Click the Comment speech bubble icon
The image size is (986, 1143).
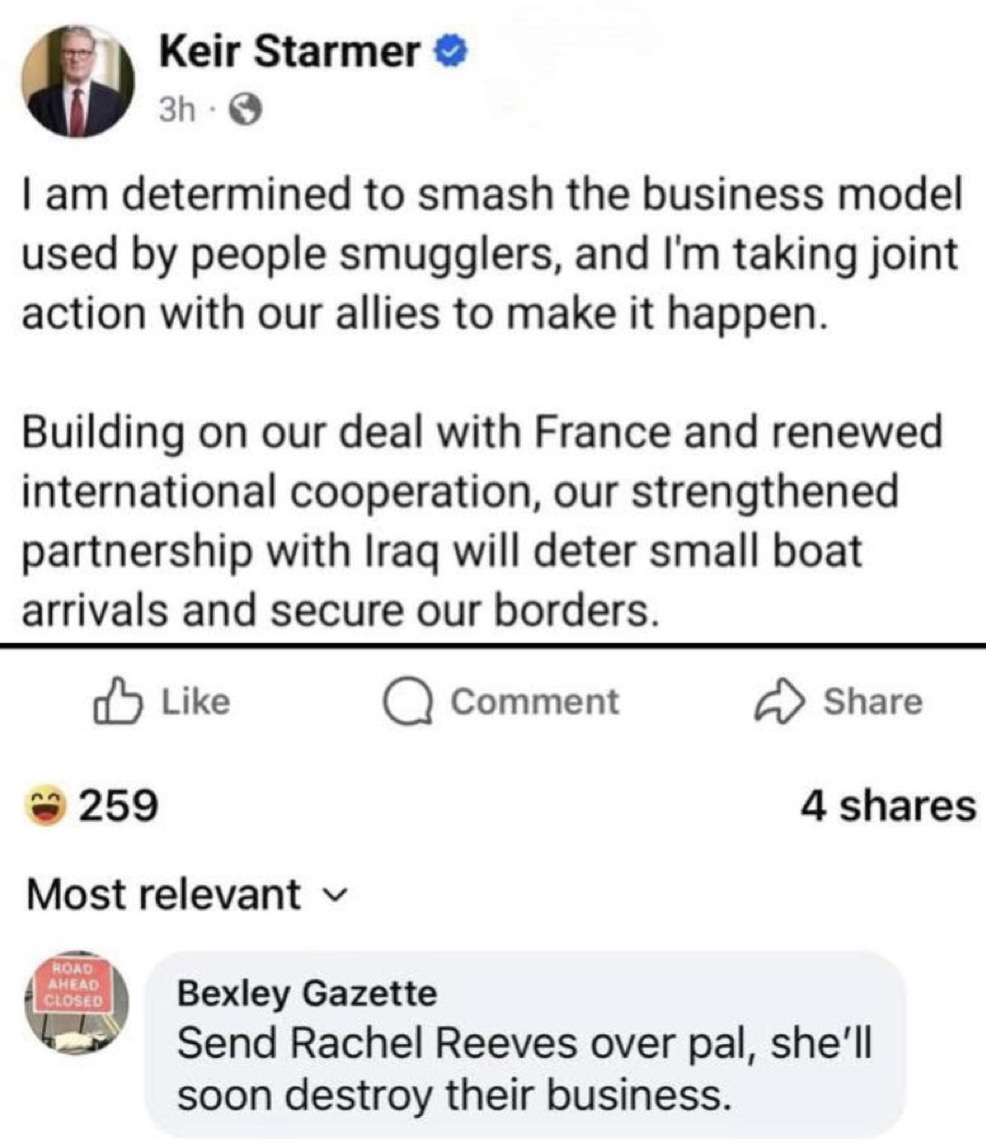click(409, 702)
